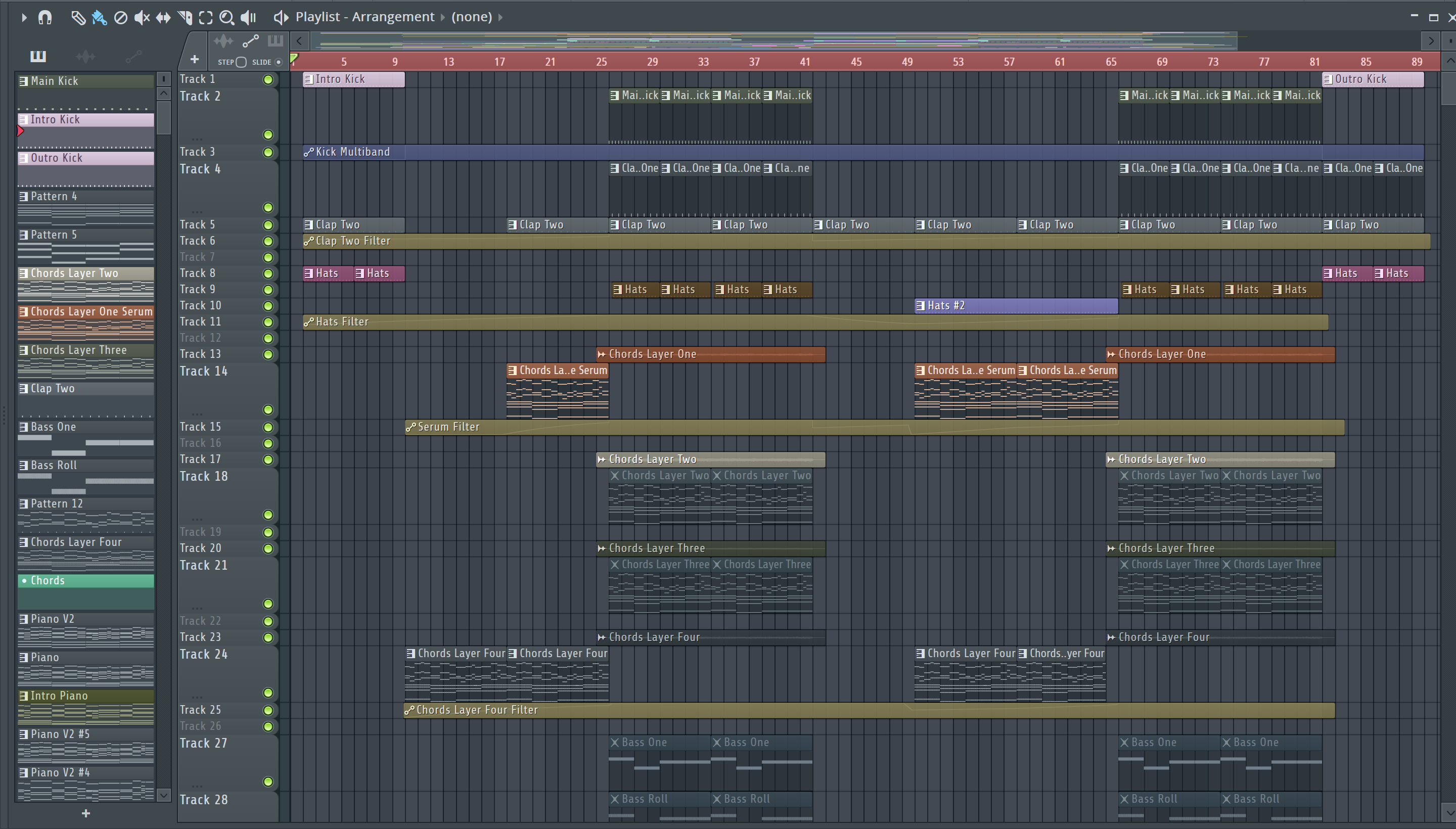Image resolution: width=1456 pixels, height=829 pixels.
Task: Select the dashed-square Select tool
Action: click(x=206, y=17)
